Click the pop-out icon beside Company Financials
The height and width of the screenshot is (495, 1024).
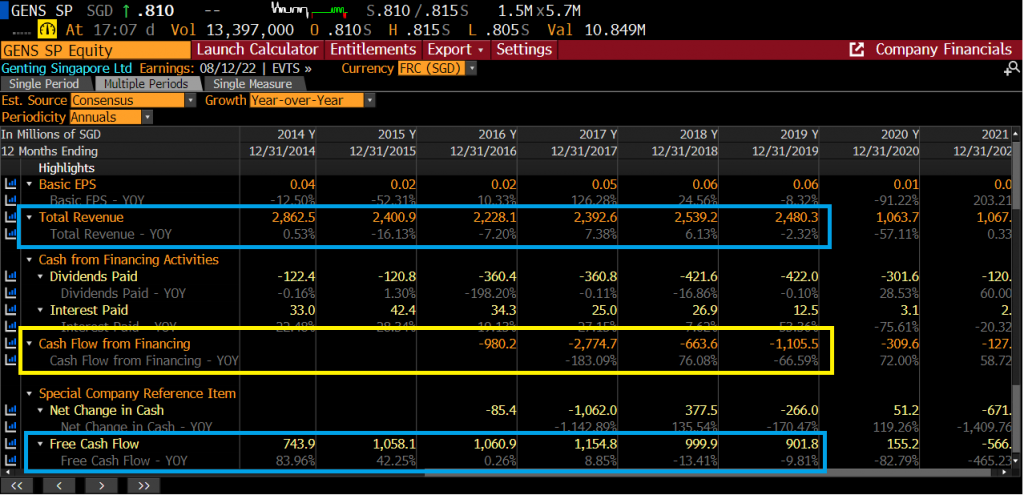(856, 49)
